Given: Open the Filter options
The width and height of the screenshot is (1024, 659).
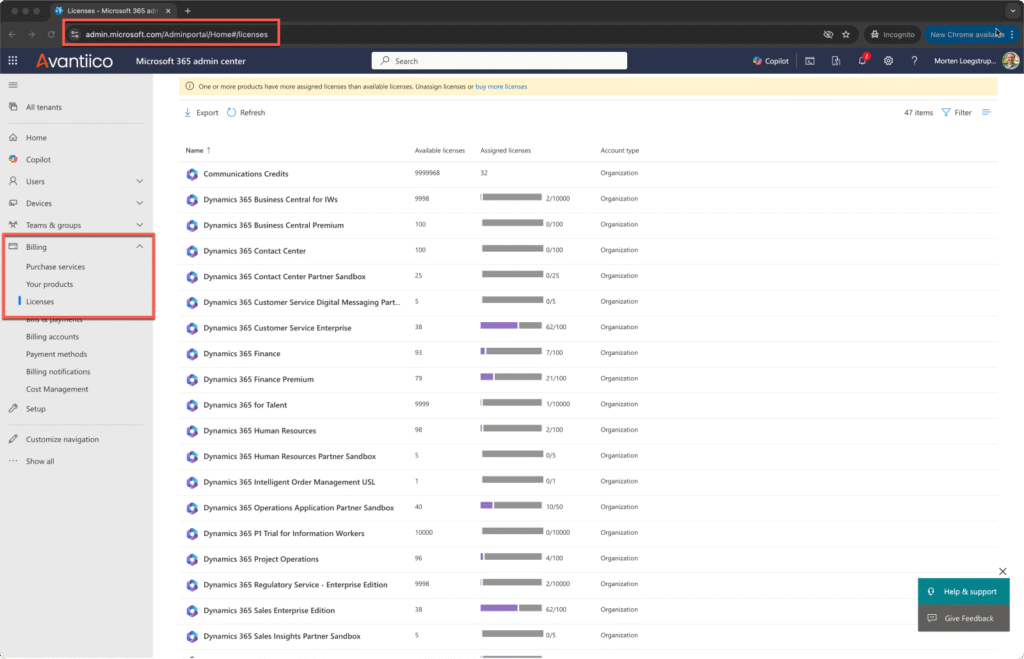Looking at the screenshot, I should click(957, 112).
